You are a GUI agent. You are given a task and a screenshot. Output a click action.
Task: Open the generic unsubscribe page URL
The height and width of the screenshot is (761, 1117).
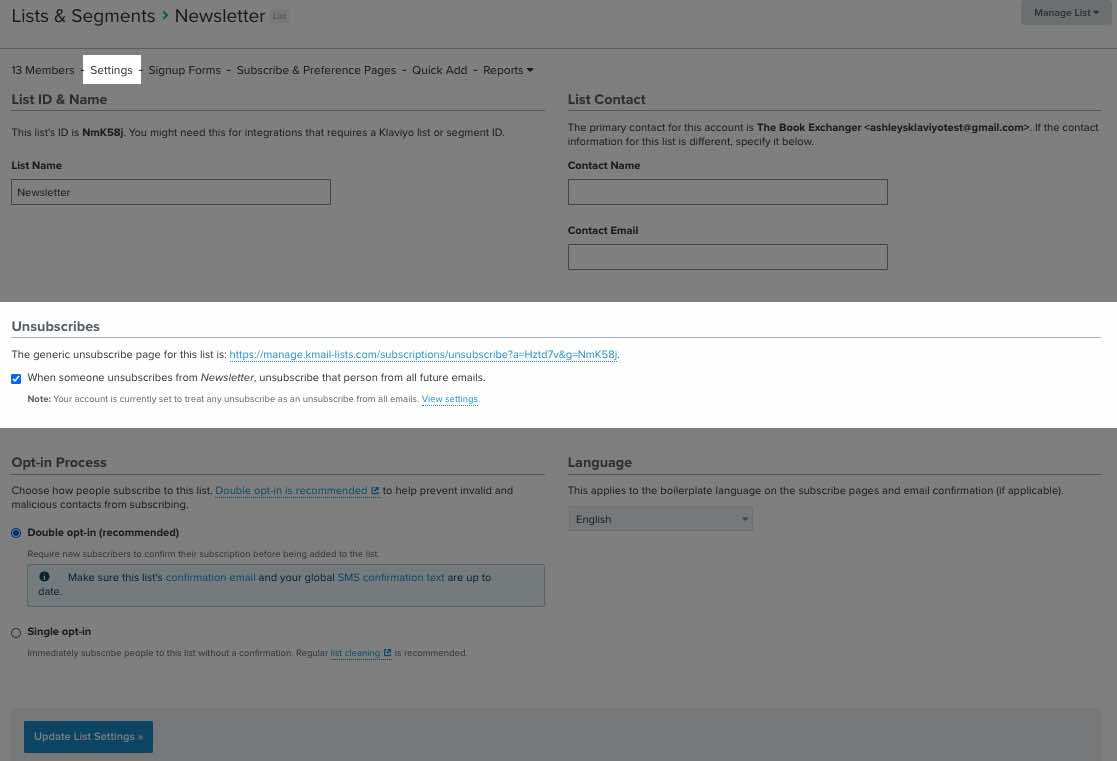point(423,355)
